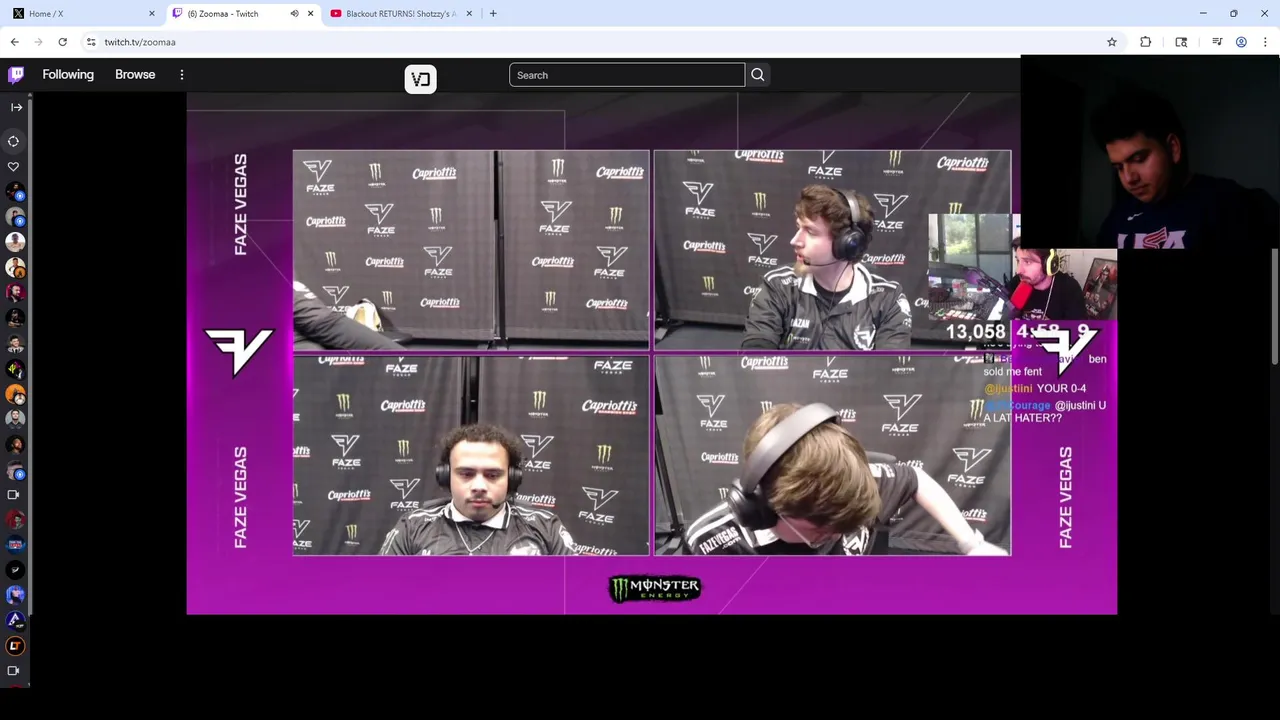Click the page vertical scrollbar

pyautogui.click(x=1275, y=305)
